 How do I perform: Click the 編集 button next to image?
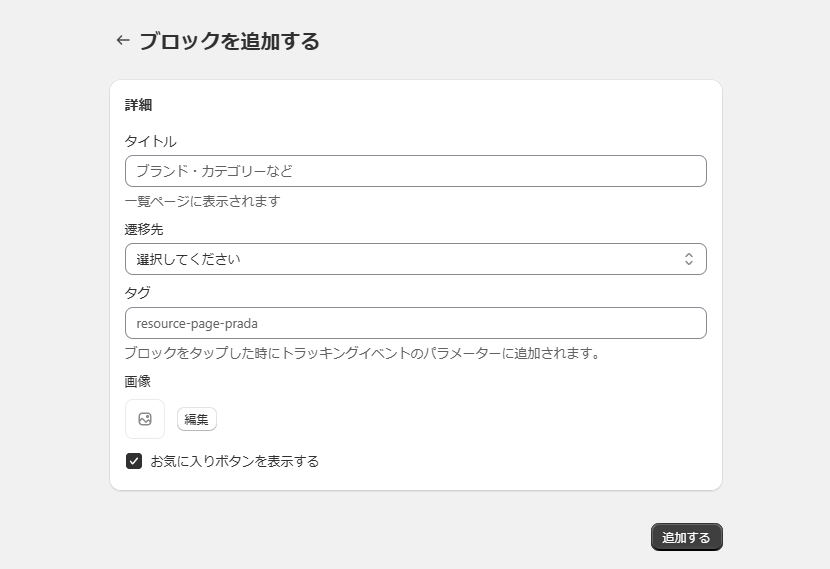tap(196, 419)
